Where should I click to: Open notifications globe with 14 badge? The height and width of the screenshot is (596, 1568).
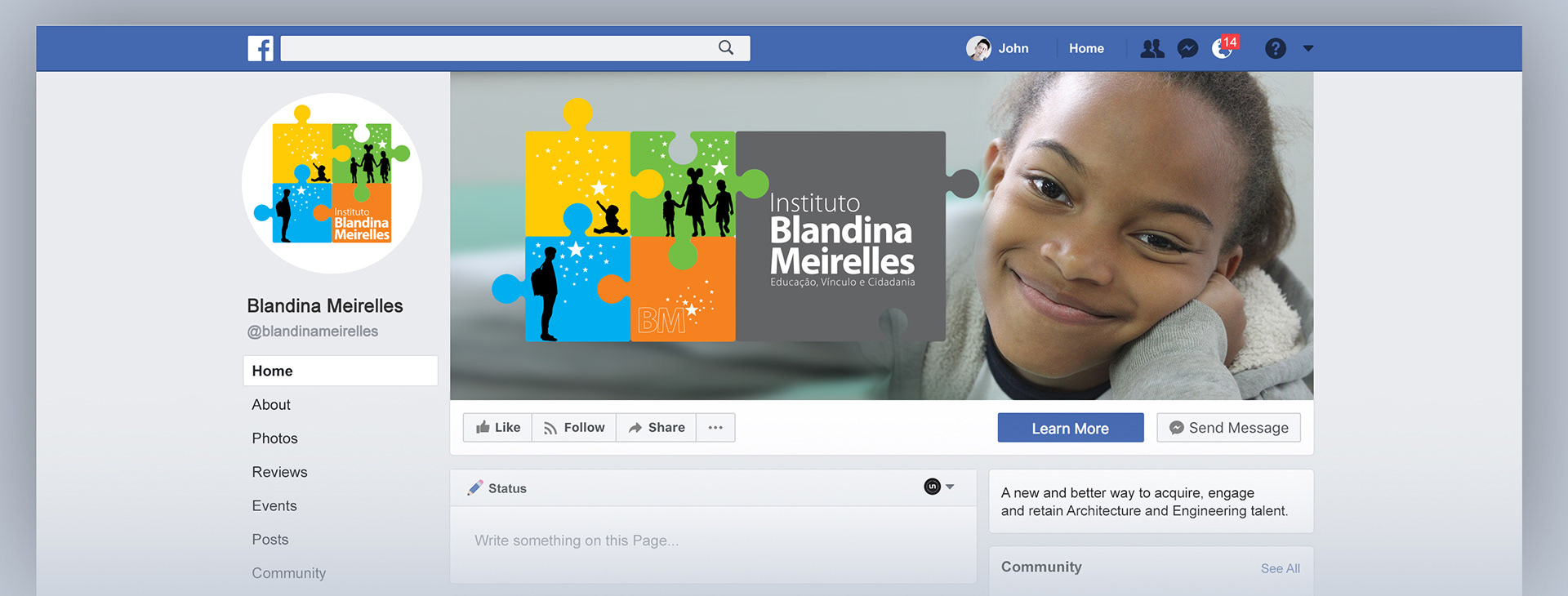coord(1224,47)
